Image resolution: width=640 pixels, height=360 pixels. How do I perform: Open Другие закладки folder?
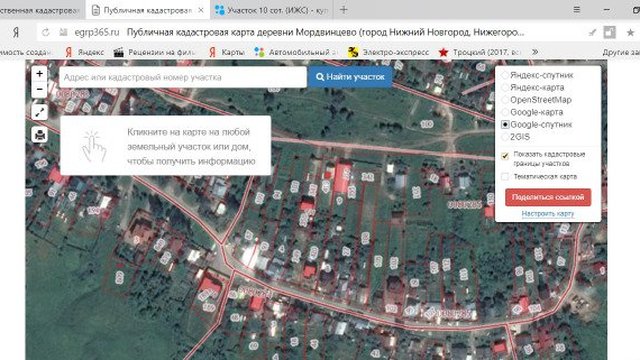(x=621, y=52)
